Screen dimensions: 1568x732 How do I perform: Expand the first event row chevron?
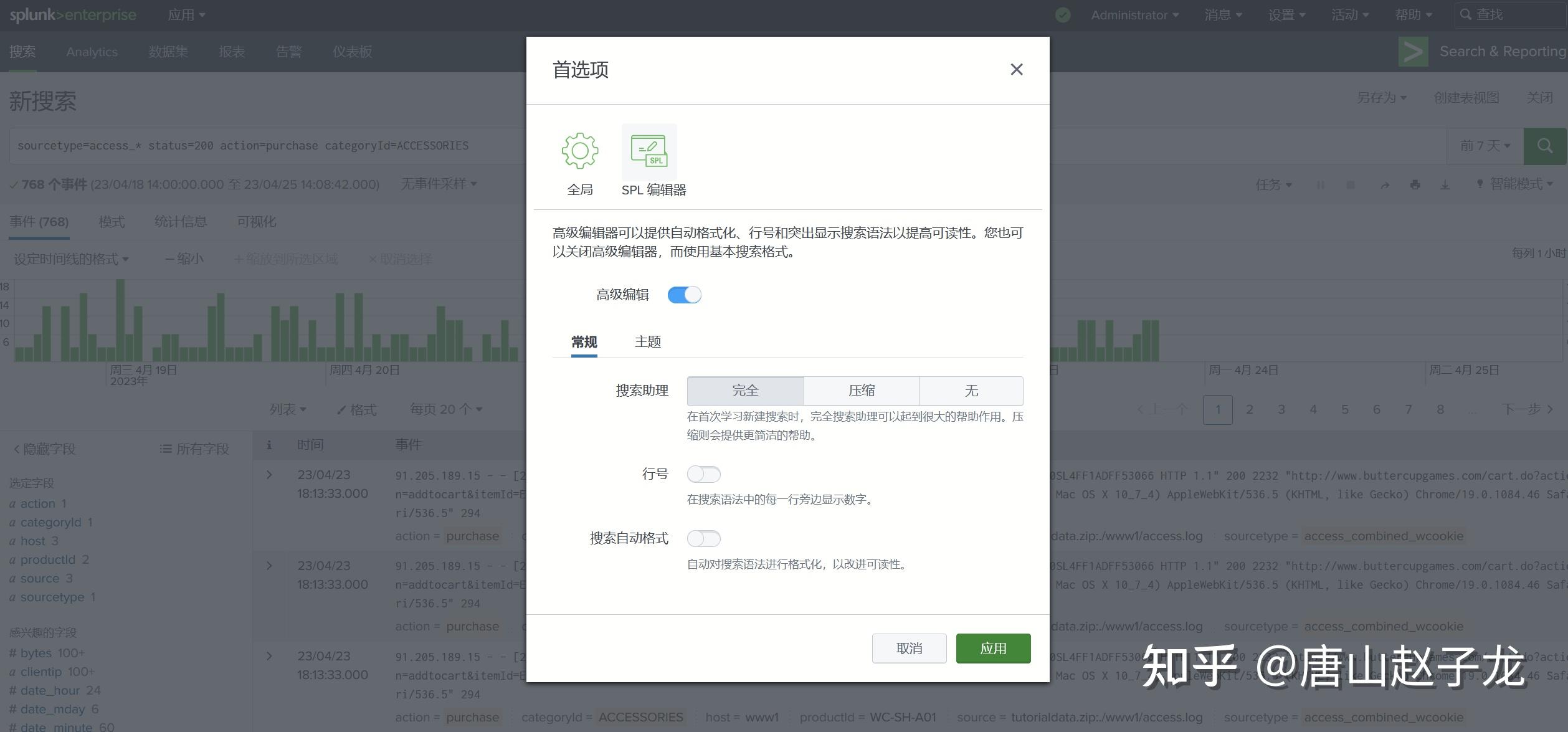(269, 475)
